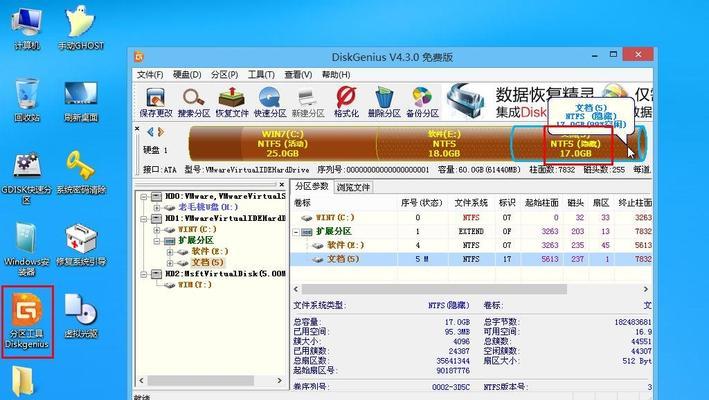Screen dimensions: 709x400
Task: Open the 分区(P) menu
Action: (224, 75)
